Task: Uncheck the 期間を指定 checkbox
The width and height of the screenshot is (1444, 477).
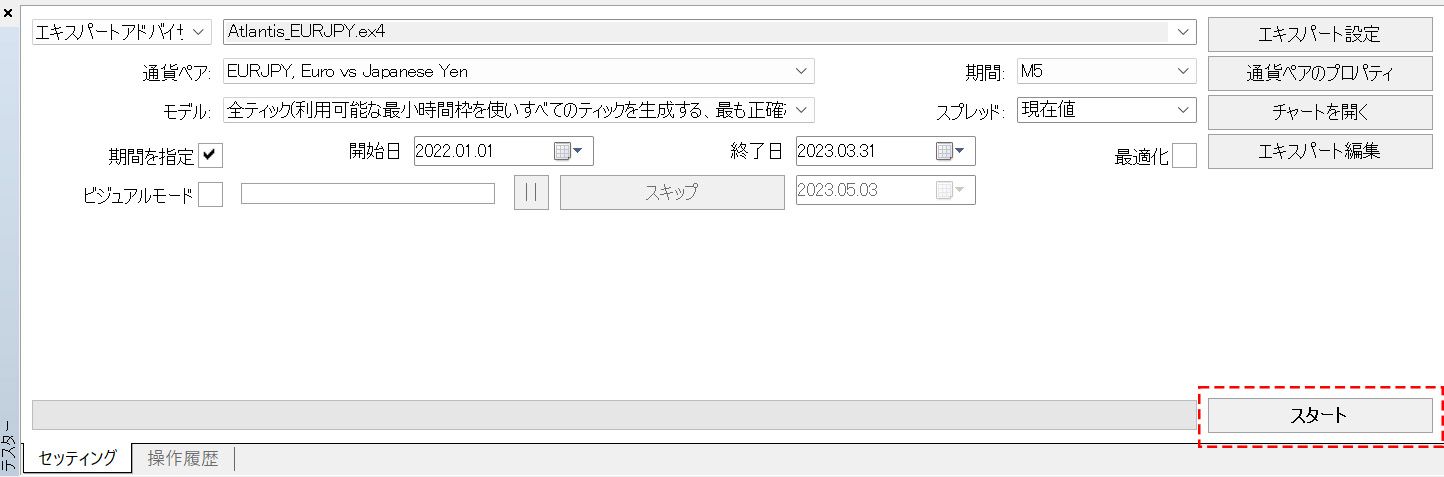Action: (211, 155)
